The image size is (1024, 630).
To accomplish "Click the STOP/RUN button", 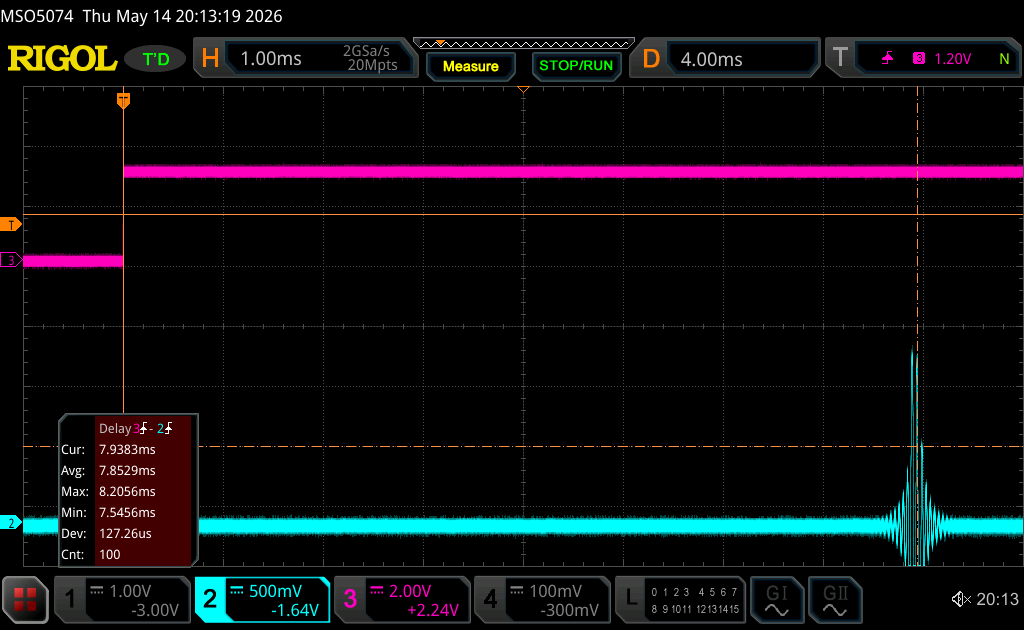I will tap(576, 66).
